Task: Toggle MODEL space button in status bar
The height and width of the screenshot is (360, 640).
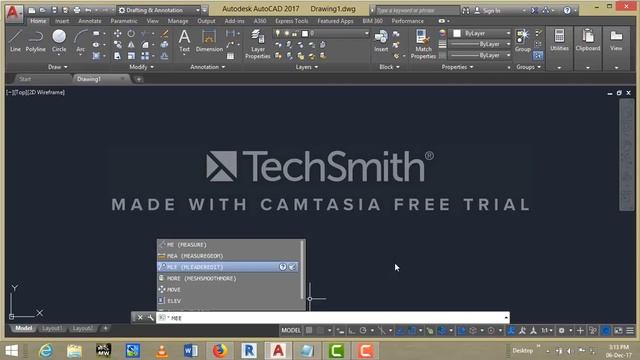Action: (291, 330)
